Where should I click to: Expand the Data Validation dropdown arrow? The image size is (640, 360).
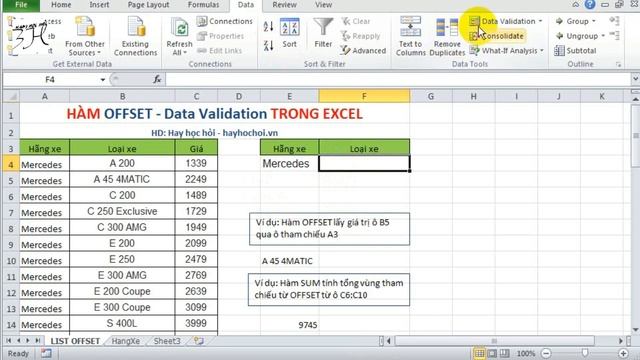point(540,21)
